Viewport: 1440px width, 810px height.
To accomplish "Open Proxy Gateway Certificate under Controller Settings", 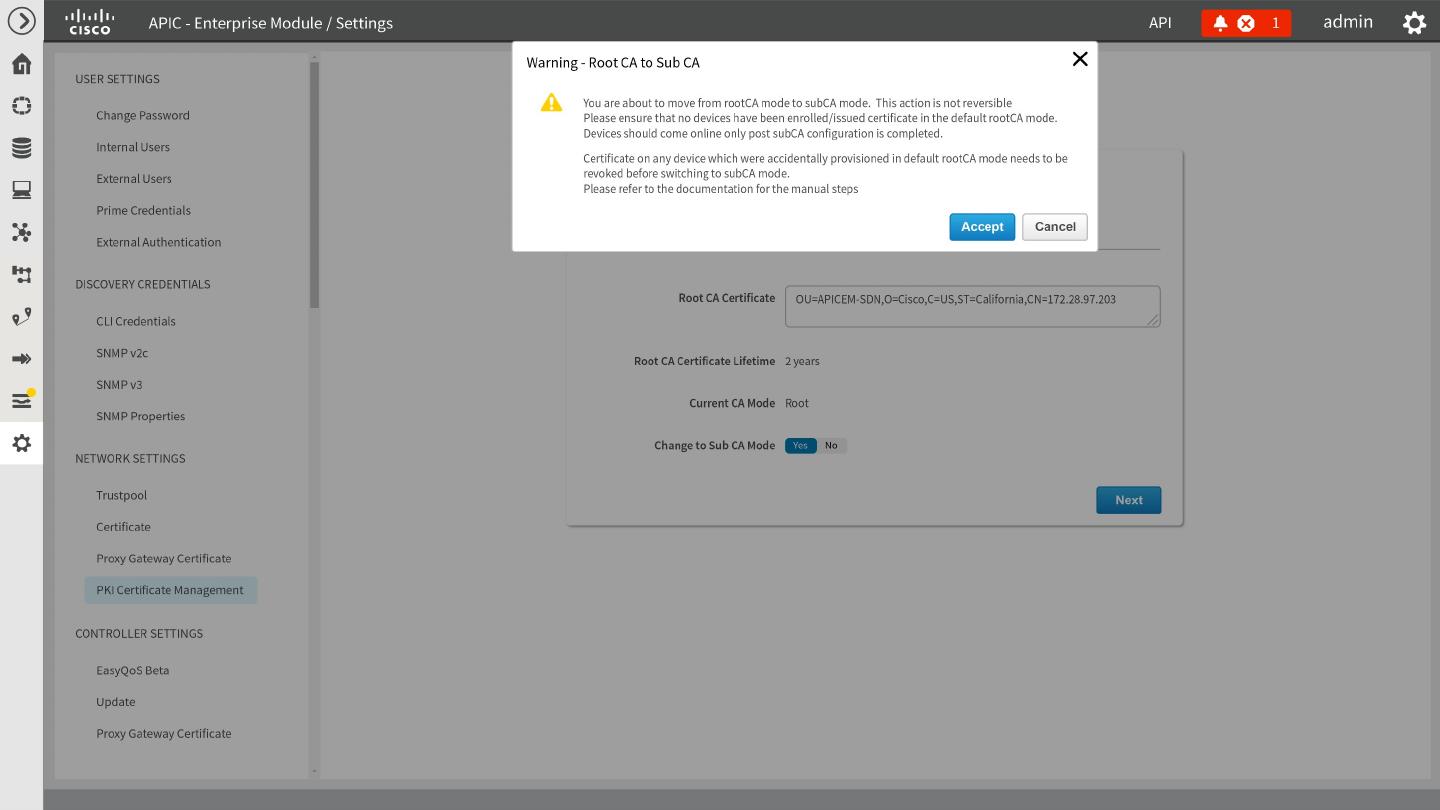I will coord(164,734).
